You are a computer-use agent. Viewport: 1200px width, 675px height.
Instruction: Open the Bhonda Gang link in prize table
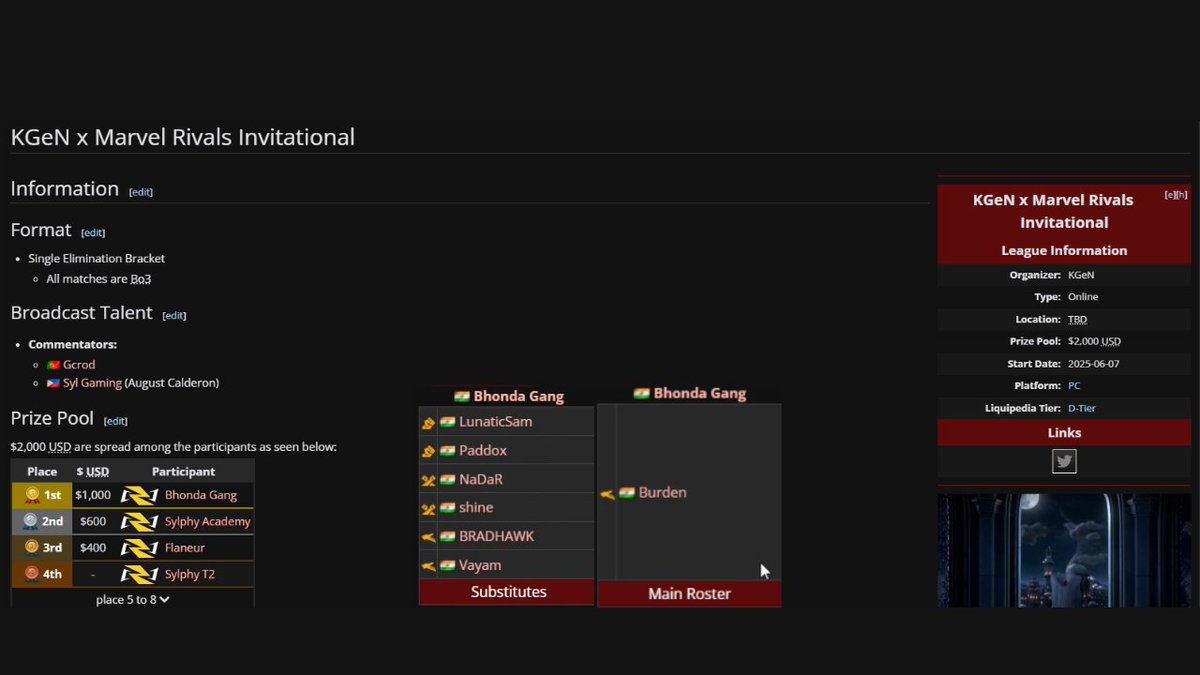(x=200, y=495)
